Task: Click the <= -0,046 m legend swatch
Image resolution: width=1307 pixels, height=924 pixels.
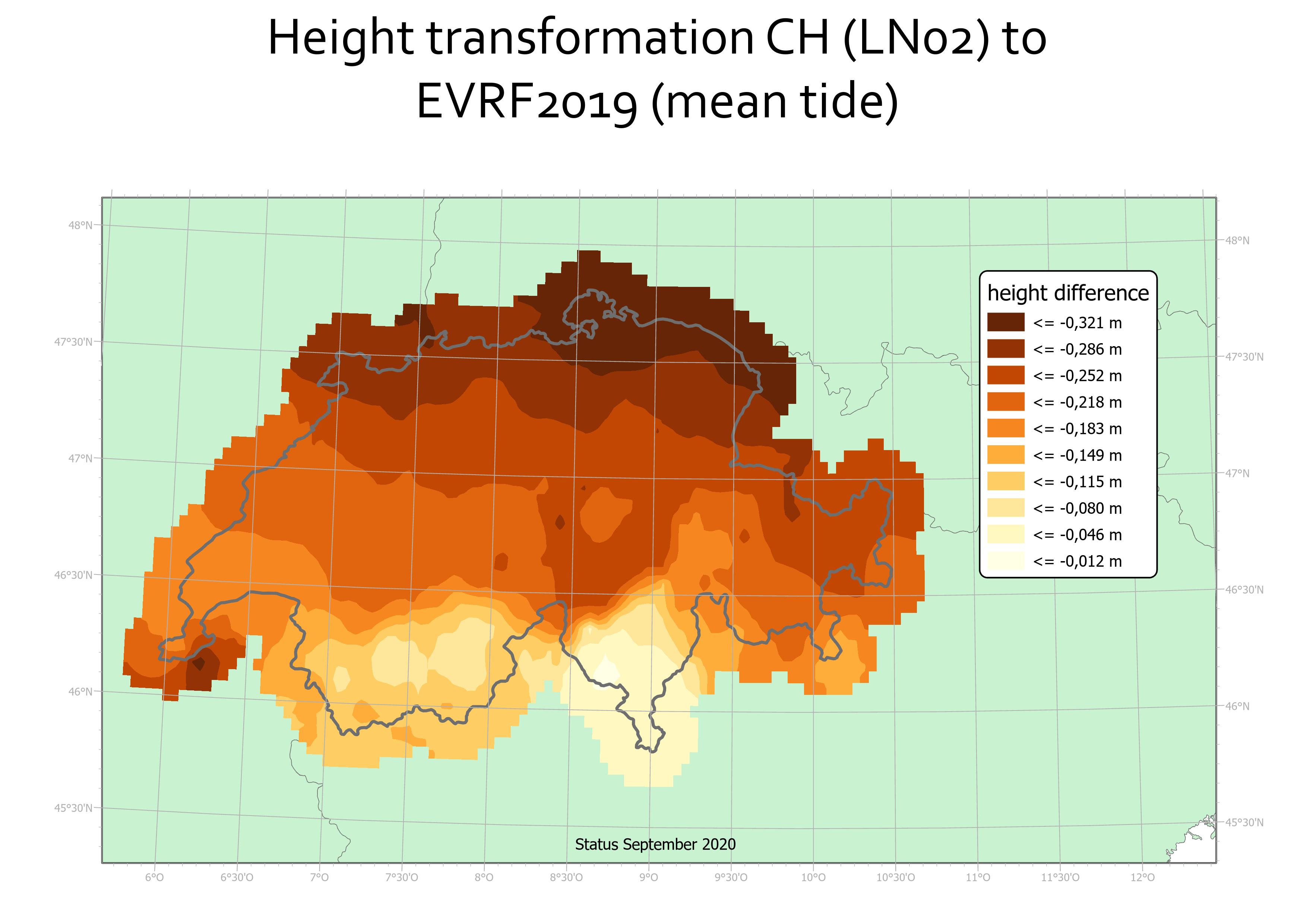Action: [x=1005, y=534]
